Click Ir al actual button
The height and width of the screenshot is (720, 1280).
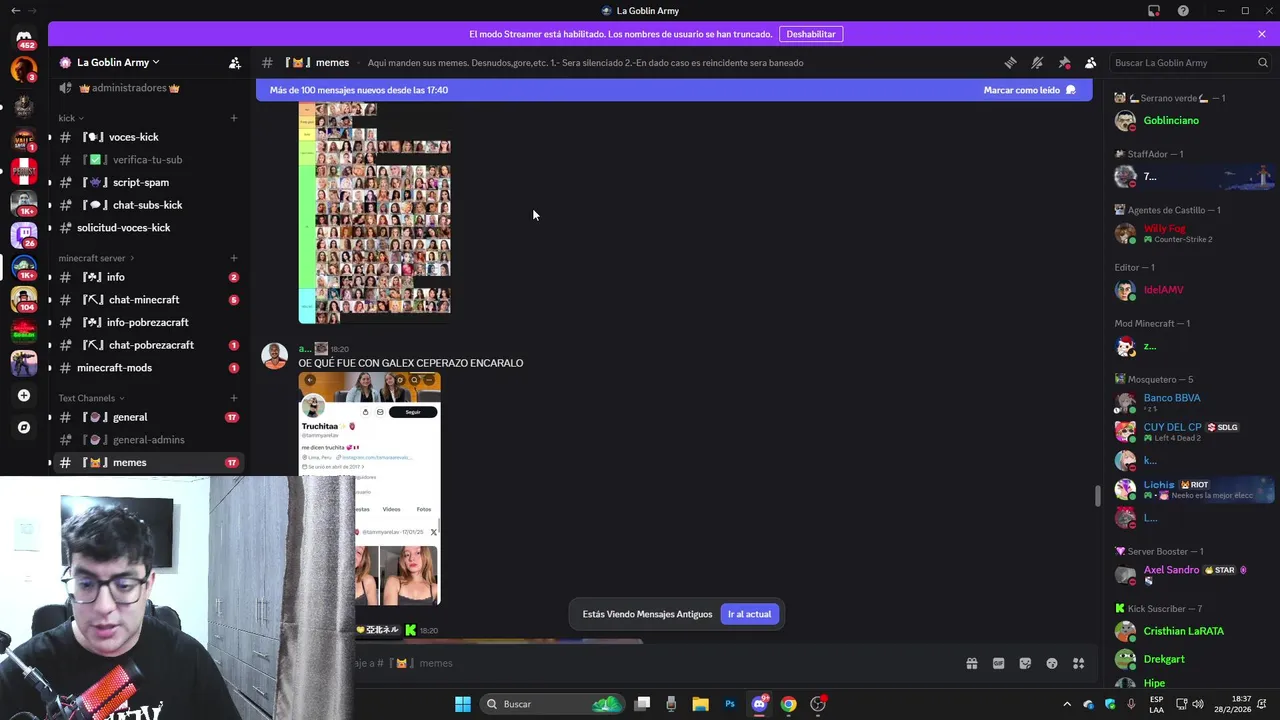coord(749,614)
